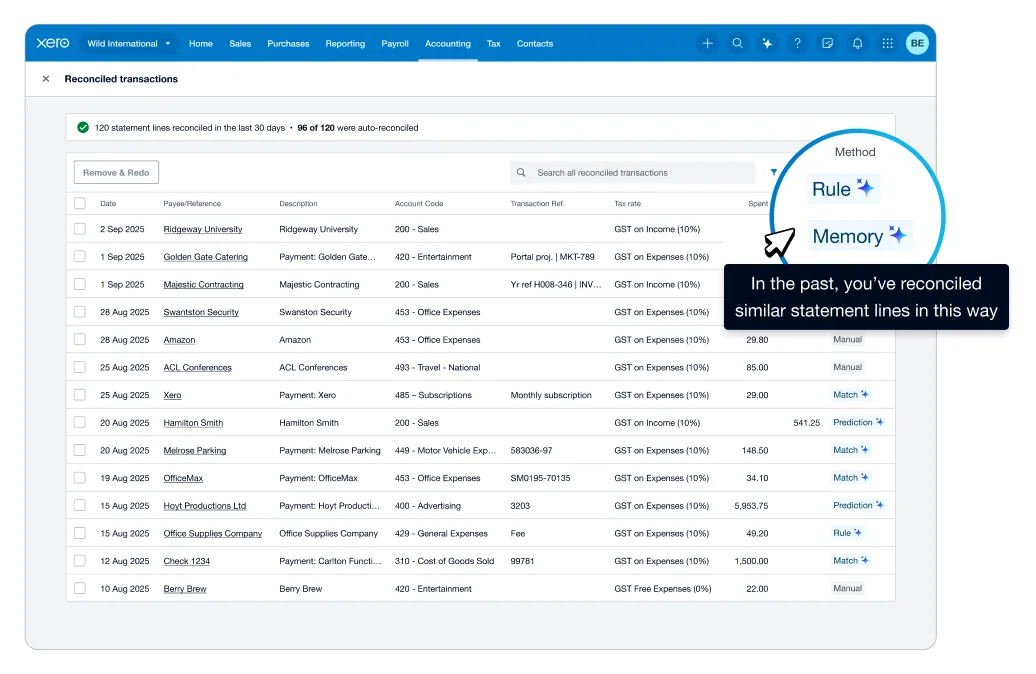The height and width of the screenshot is (674, 1036).
Task: Check the ACL Conferences row checkbox
Action: [80, 367]
